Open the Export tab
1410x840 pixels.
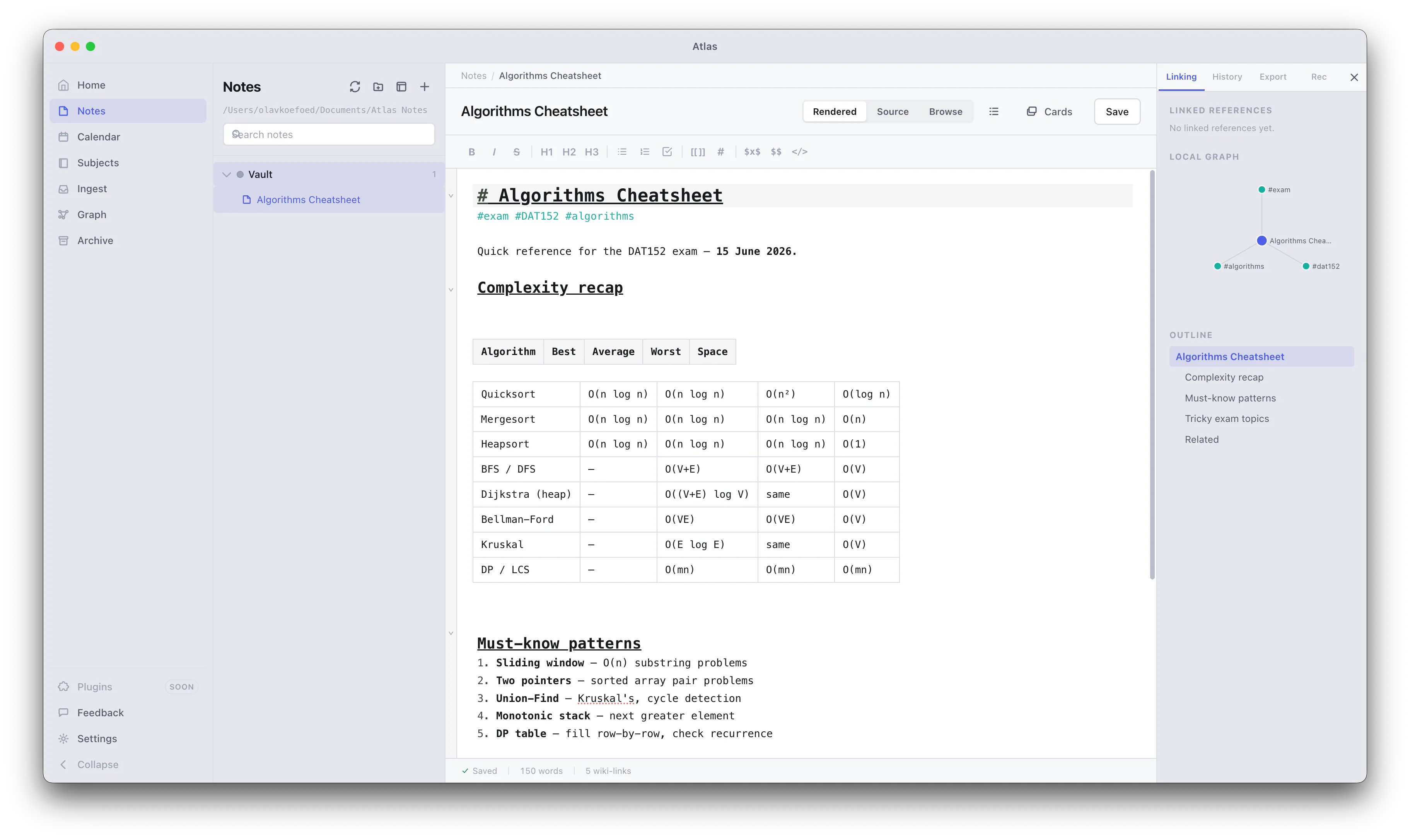(x=1272, y=77)
